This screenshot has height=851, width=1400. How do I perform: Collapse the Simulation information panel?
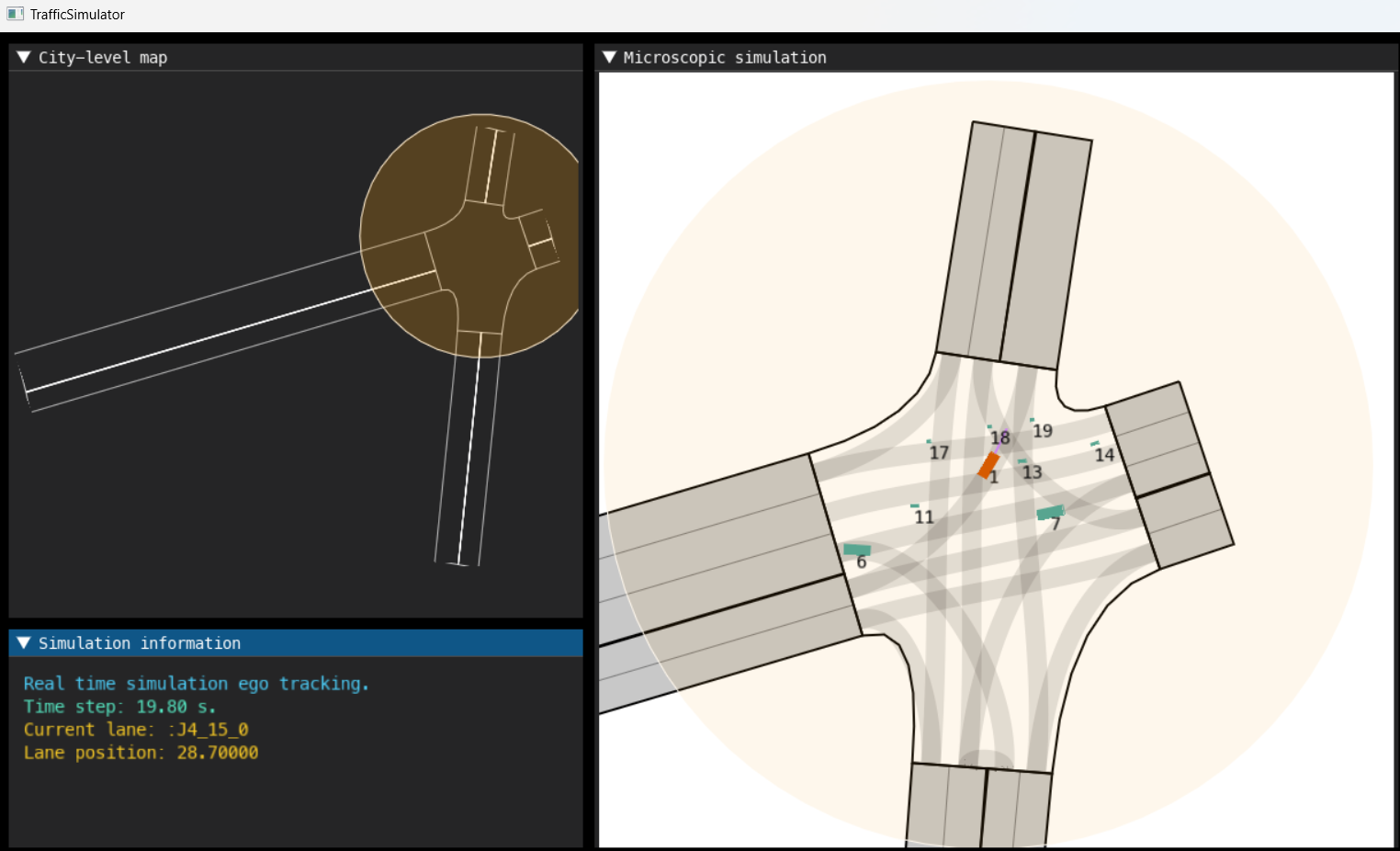point(24,643)
